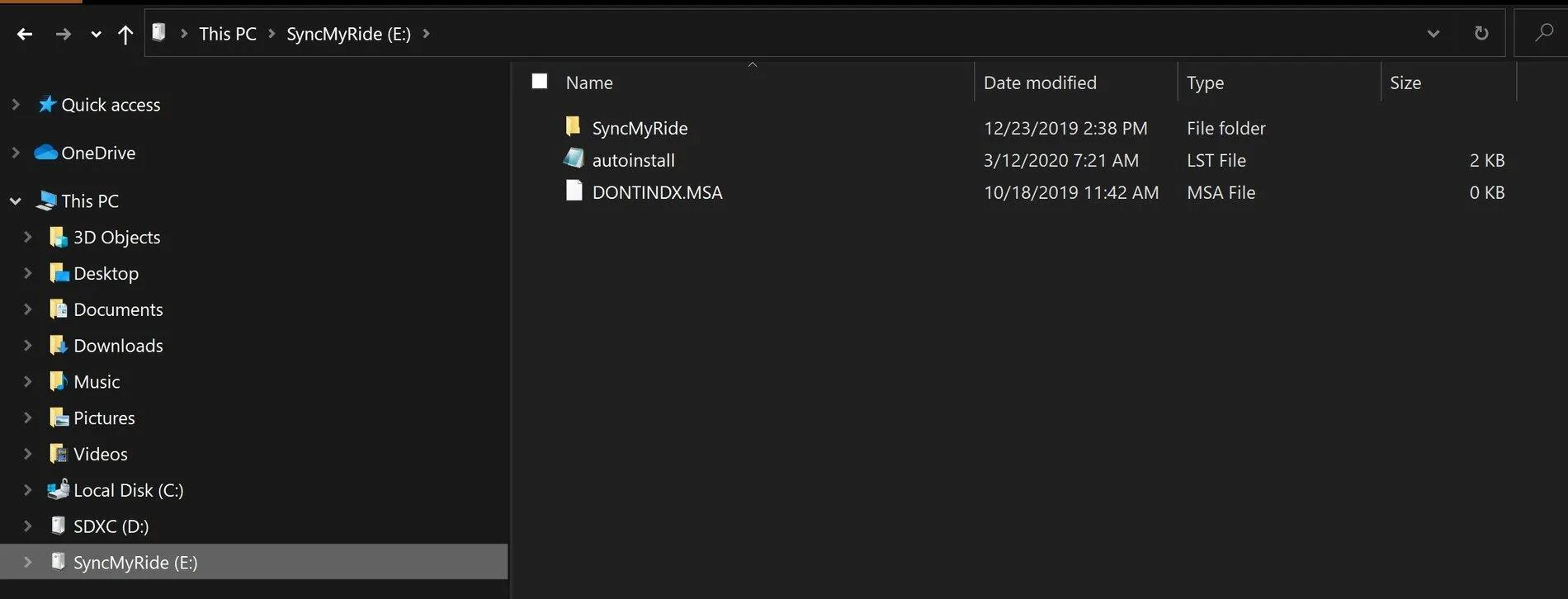
Task: Click the 2 KB size value
Action: (1487, 160)
